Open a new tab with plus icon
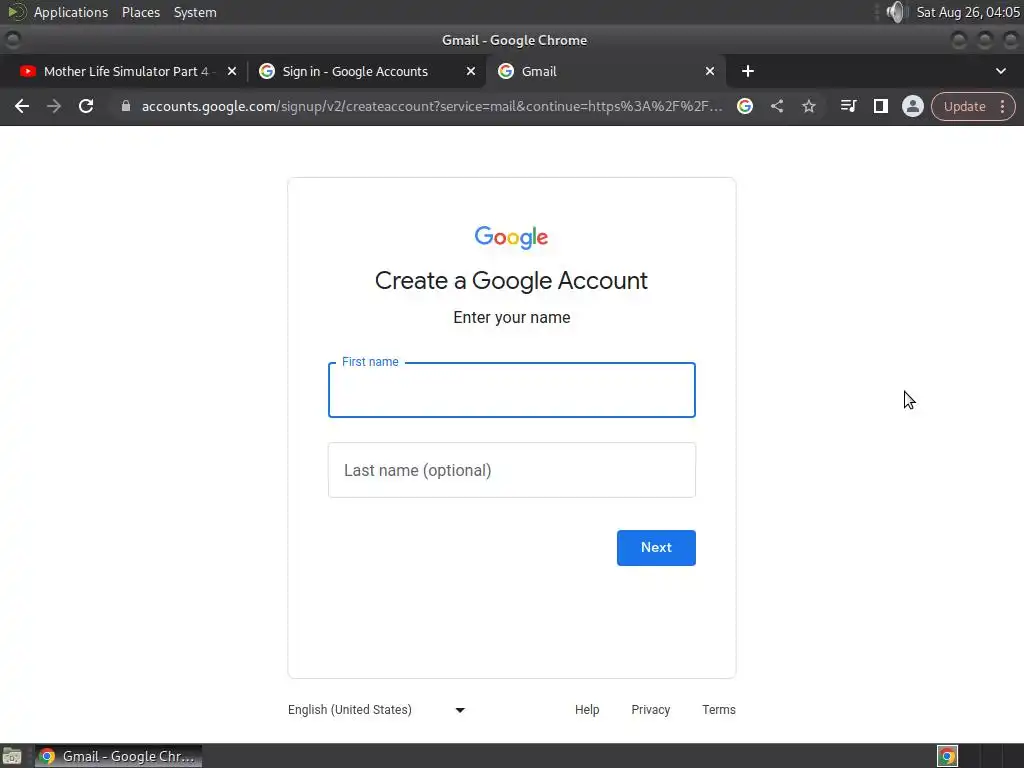The image size is (1024, 768). [x=748, y=71]
